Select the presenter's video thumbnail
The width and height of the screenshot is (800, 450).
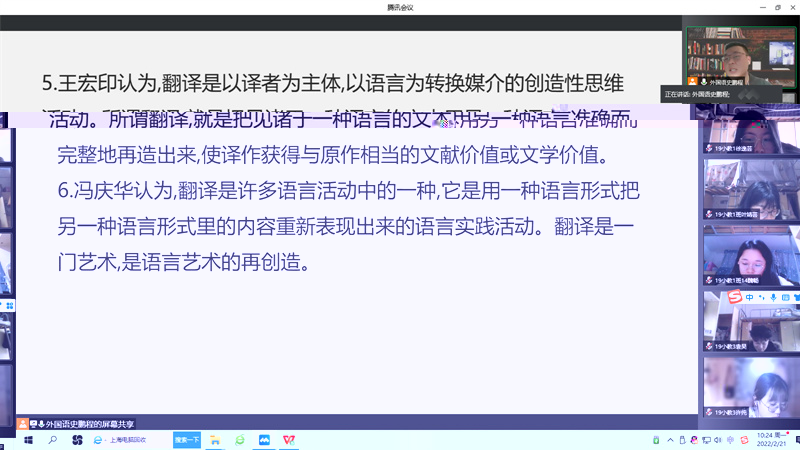click(741, 50)
